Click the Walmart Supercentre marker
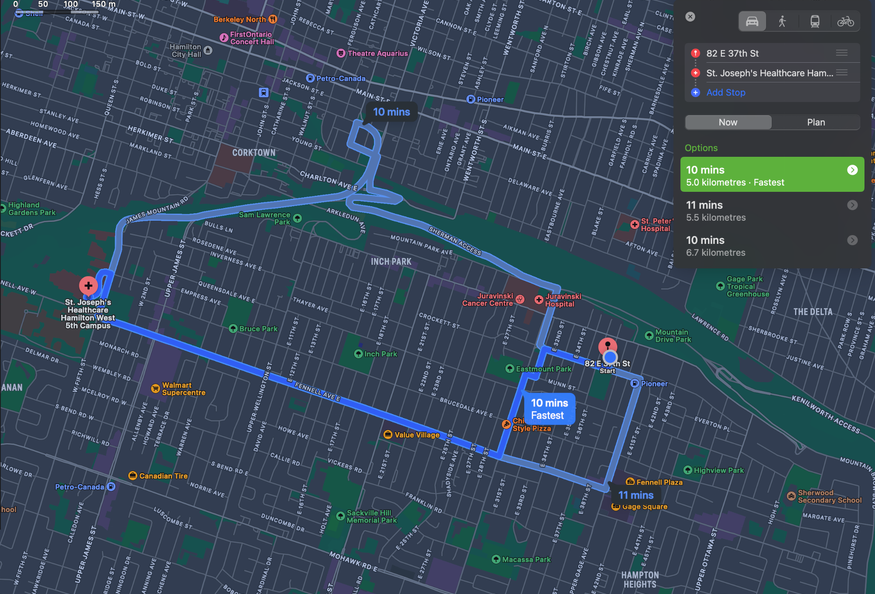The width and height of the screenshot is (875, 594). point(155,389)
